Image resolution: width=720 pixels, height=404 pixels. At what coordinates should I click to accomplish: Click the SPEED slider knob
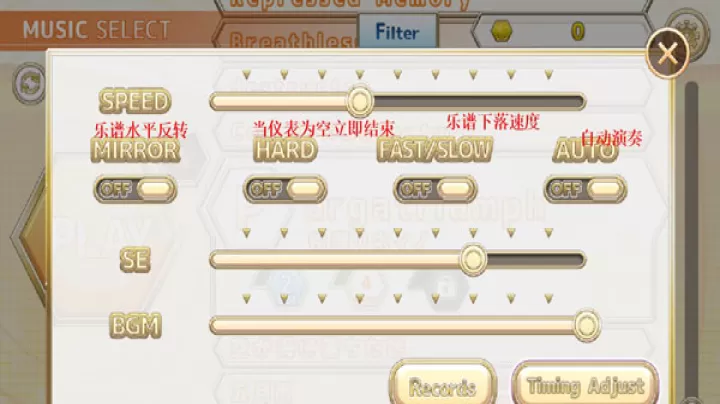360,101
